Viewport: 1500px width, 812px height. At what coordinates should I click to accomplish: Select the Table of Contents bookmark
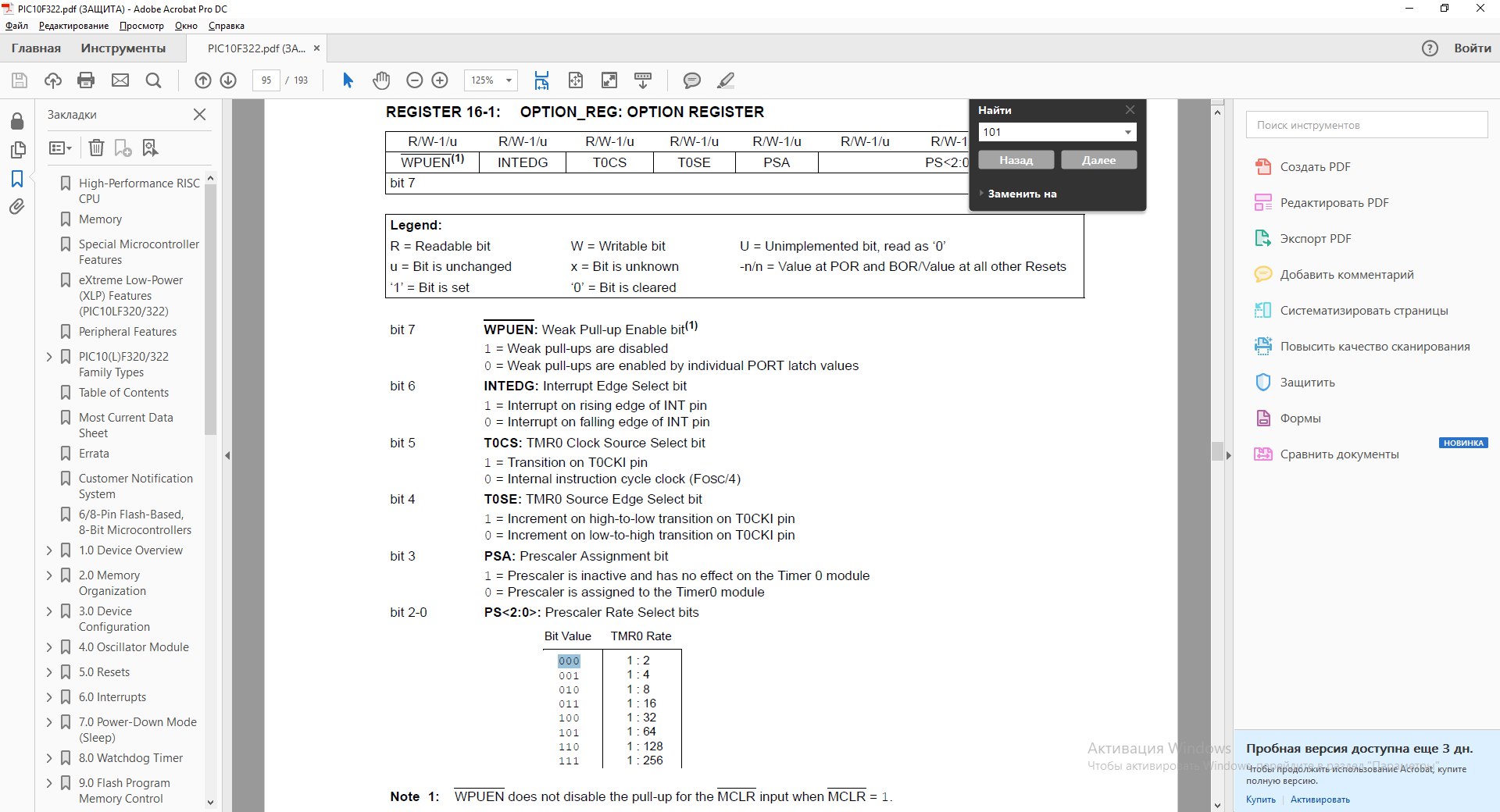pos(123,393)
